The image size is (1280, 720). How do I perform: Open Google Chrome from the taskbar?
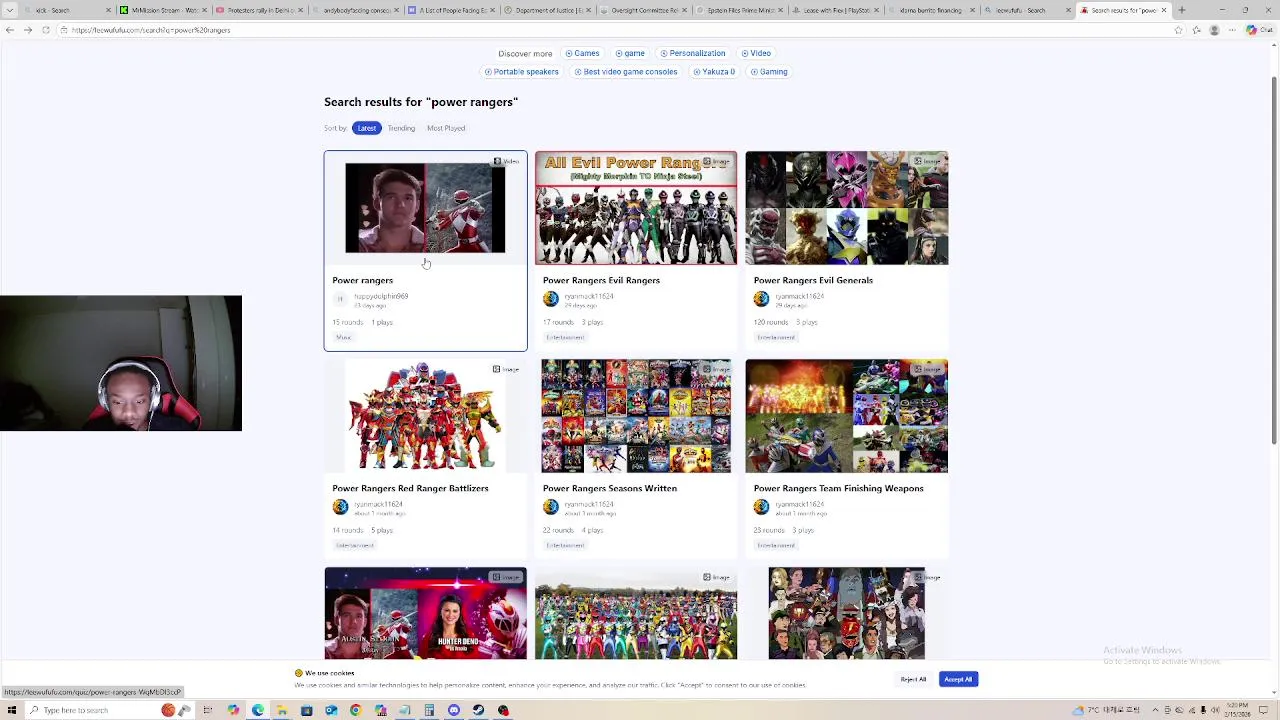coord(356,710)
